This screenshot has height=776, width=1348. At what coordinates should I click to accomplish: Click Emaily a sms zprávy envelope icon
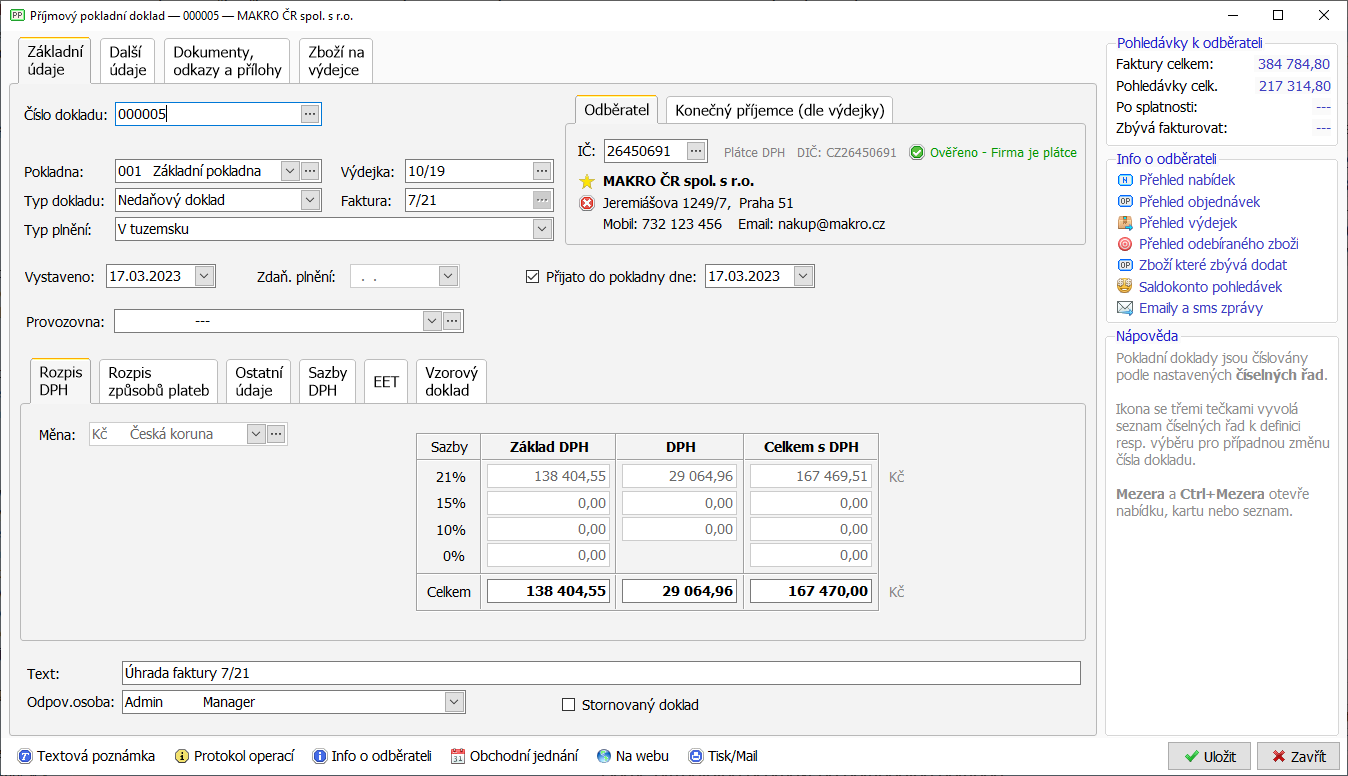point(1124,308)
